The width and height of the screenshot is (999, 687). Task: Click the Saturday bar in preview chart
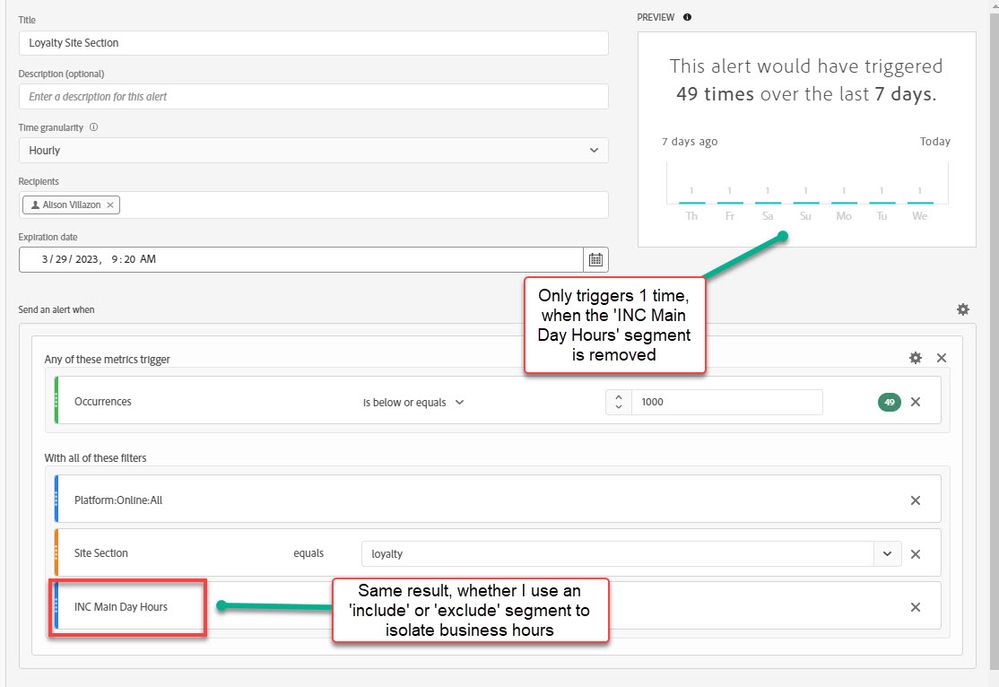click(x=768, y=202)
